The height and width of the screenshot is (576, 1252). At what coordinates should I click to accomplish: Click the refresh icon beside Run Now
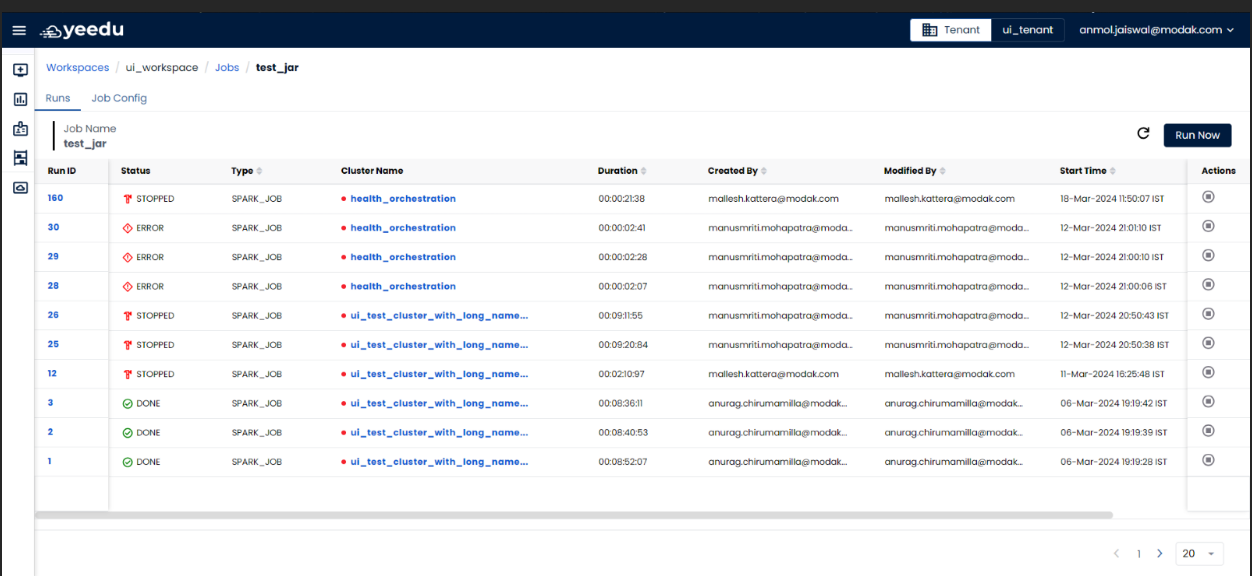(1144, 134)
